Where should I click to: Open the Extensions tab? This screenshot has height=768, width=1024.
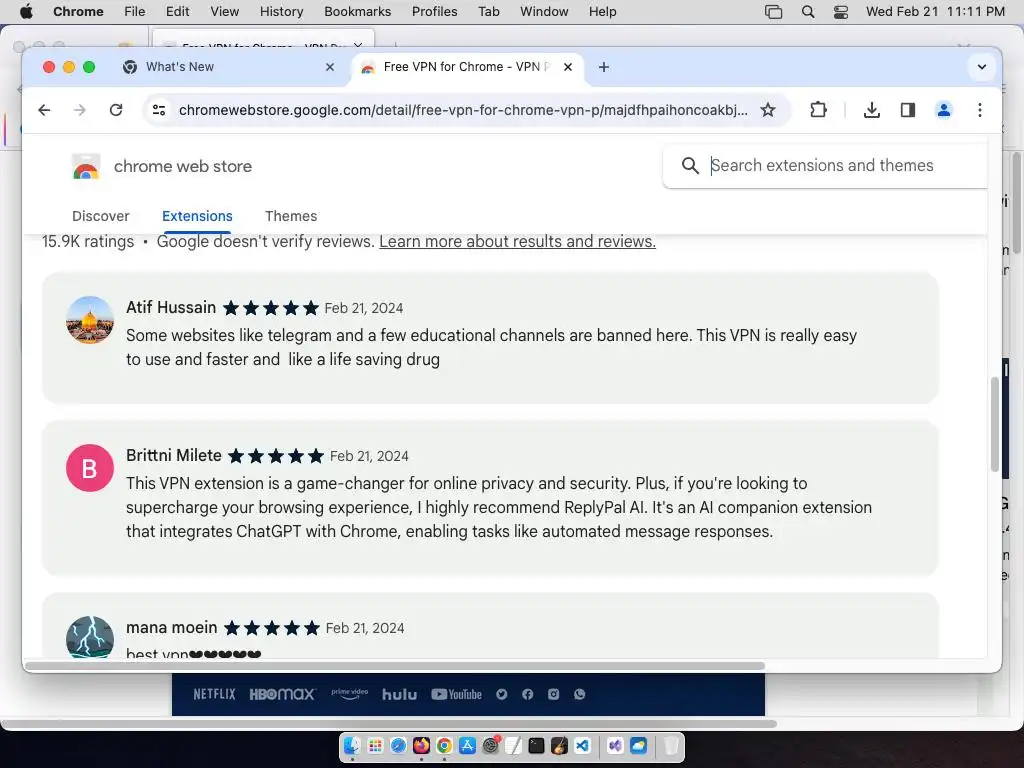[x=197, y=216]
